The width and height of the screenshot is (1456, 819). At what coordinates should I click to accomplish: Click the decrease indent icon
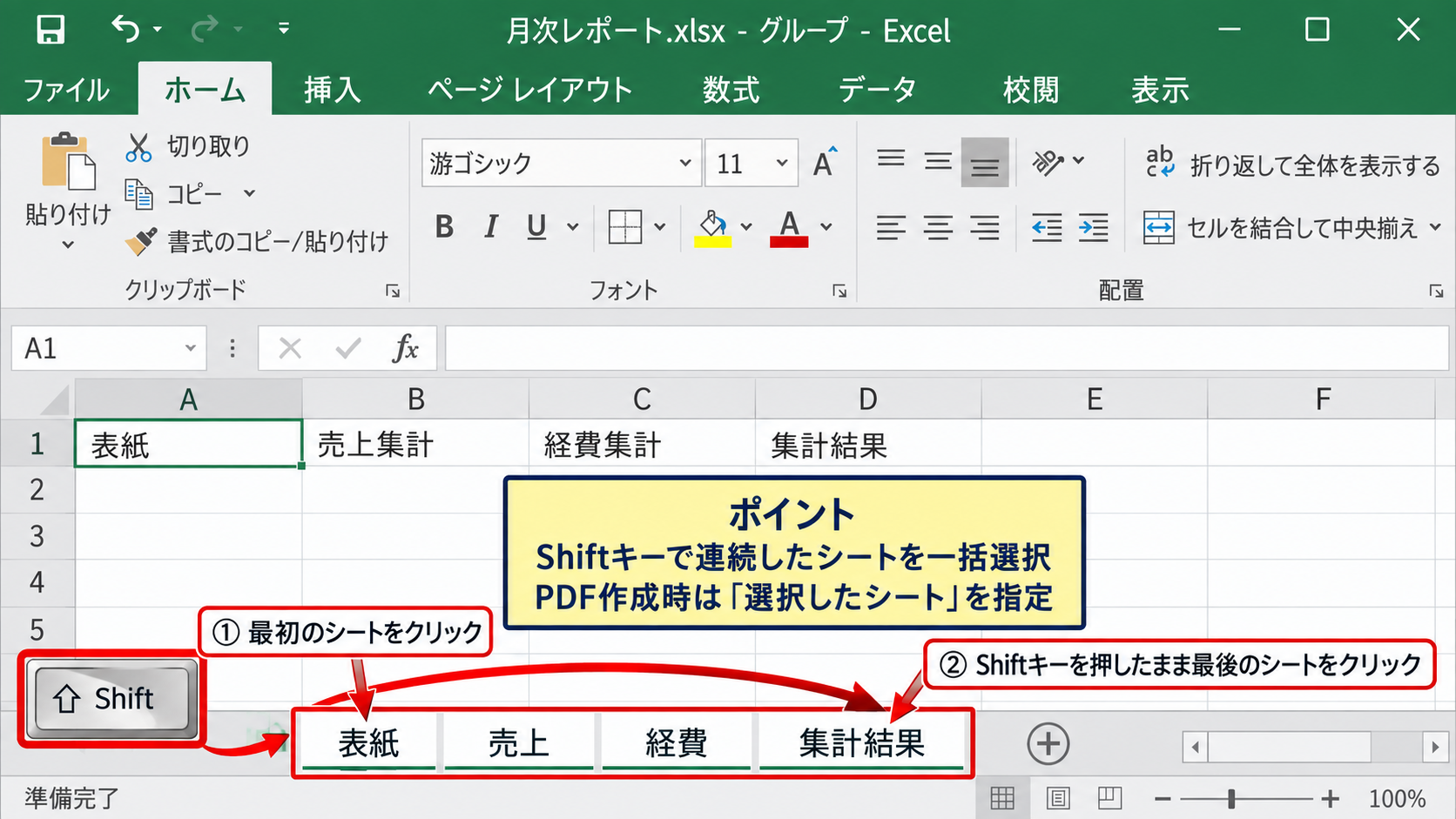click(x=1047, y=228)
